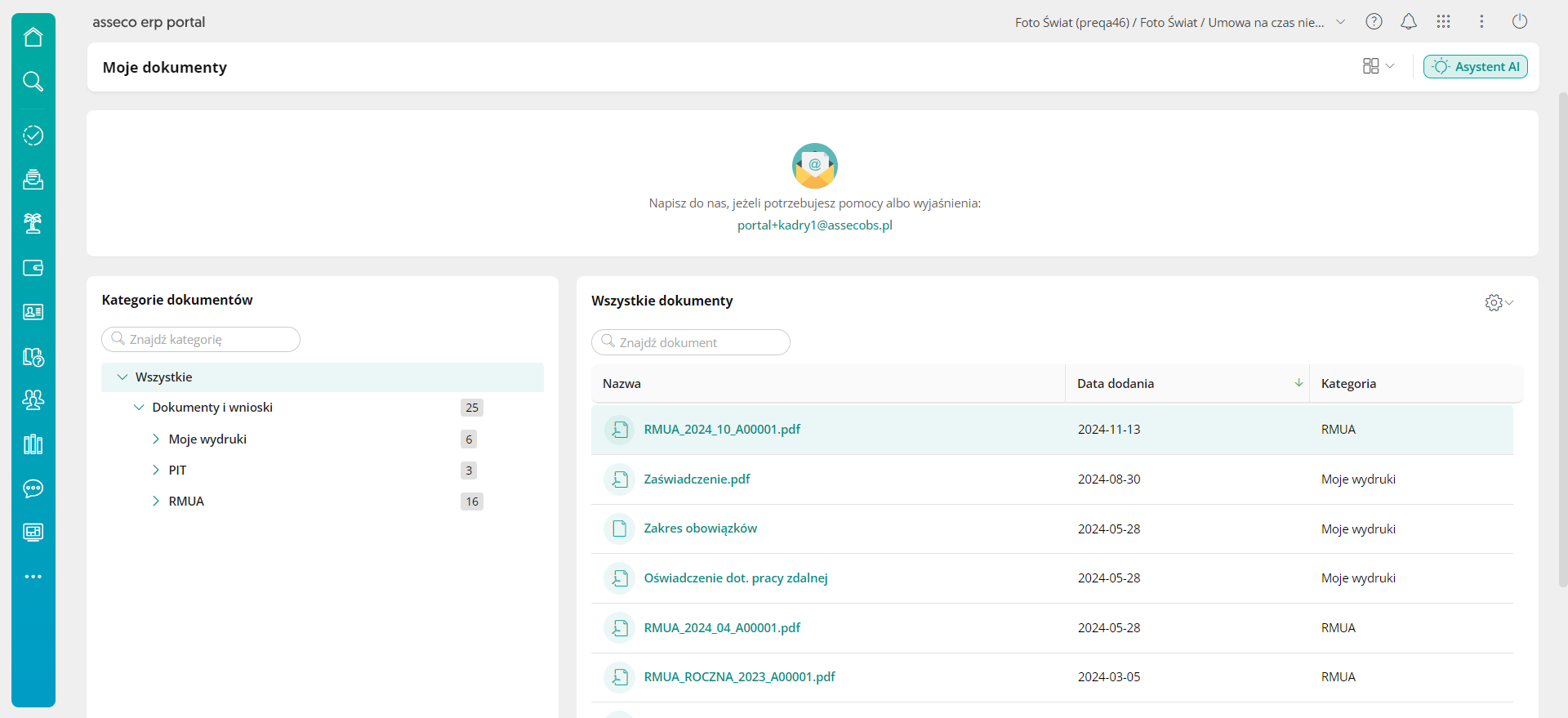The width and height of the screenshot is (1568, 718).
Task: Open the Asystent AI assistant
Action: 1476,67
